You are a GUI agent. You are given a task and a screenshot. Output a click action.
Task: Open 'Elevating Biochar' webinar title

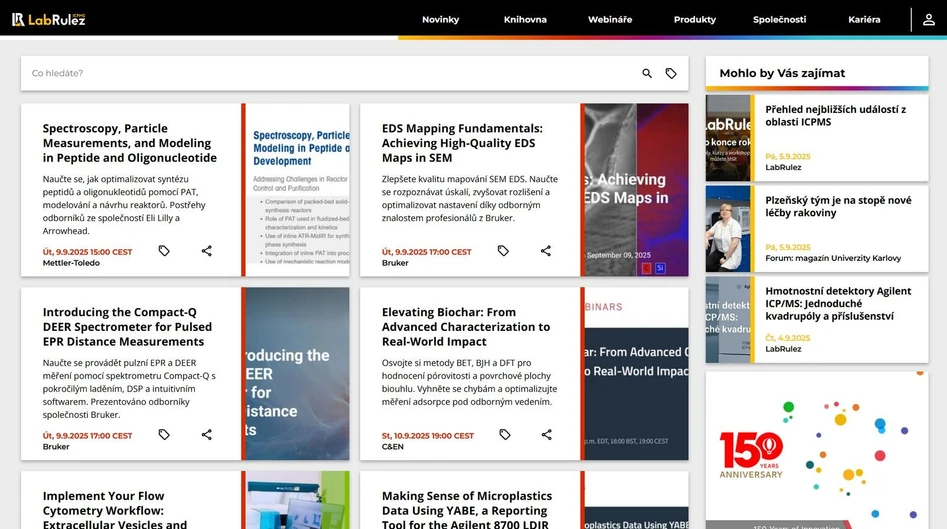point(466,327)
